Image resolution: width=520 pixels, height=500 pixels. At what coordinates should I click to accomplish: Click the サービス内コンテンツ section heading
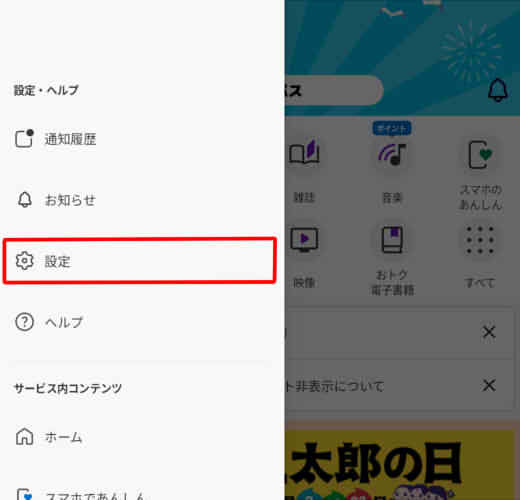(x=68, y=388)
